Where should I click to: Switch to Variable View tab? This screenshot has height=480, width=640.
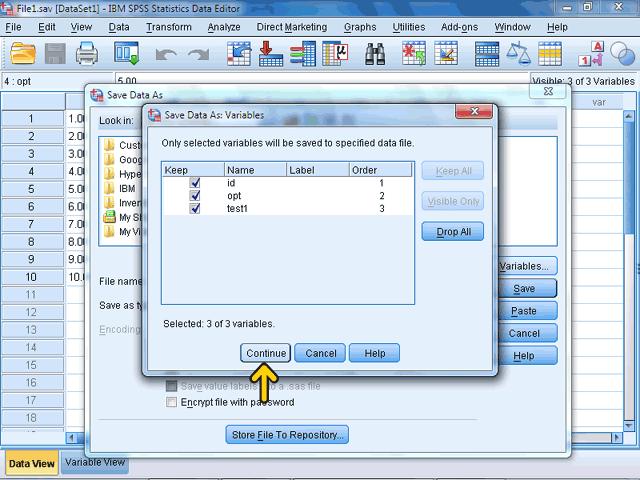95,462
